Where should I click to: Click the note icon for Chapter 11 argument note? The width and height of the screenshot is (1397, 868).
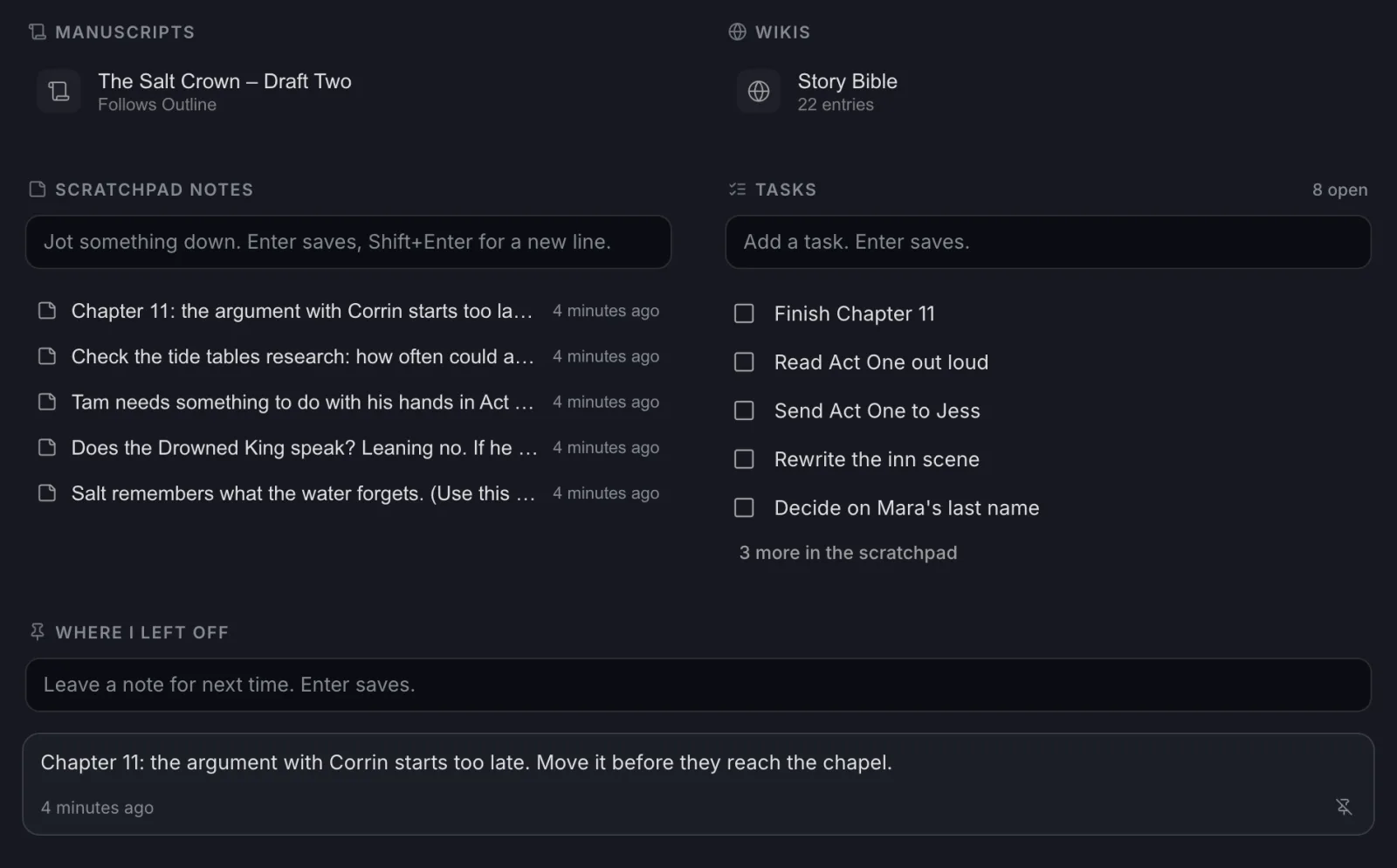click(x=47, y=311)
